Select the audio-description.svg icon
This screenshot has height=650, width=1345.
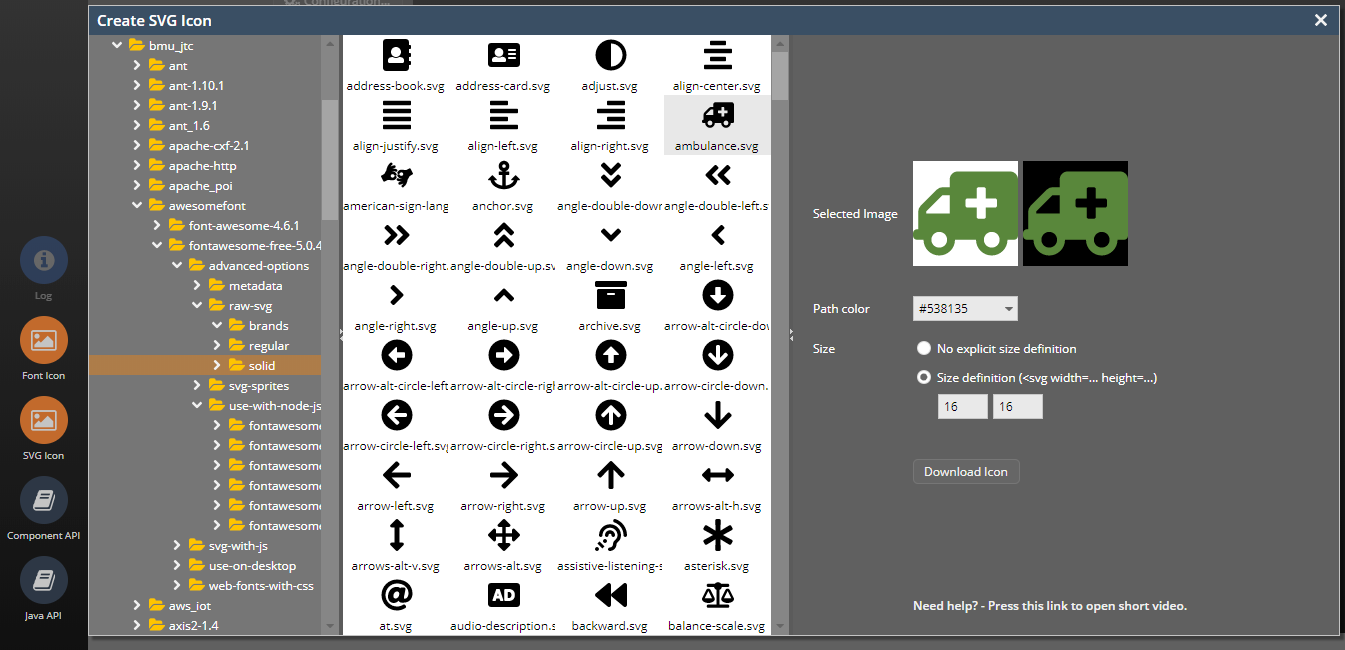pos(503,596)
